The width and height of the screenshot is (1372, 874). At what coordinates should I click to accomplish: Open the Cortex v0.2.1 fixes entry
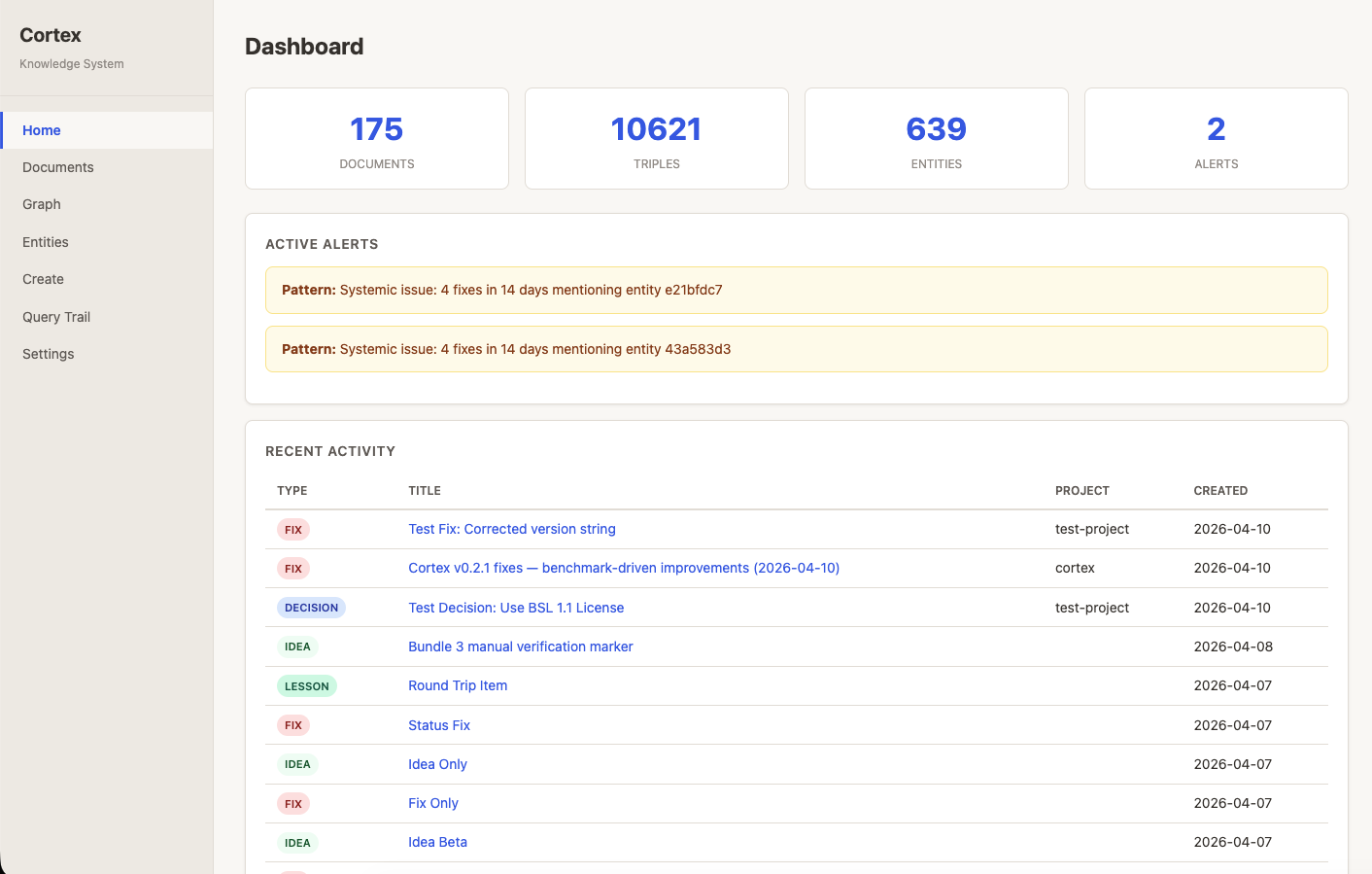click(x=624, y=568)
